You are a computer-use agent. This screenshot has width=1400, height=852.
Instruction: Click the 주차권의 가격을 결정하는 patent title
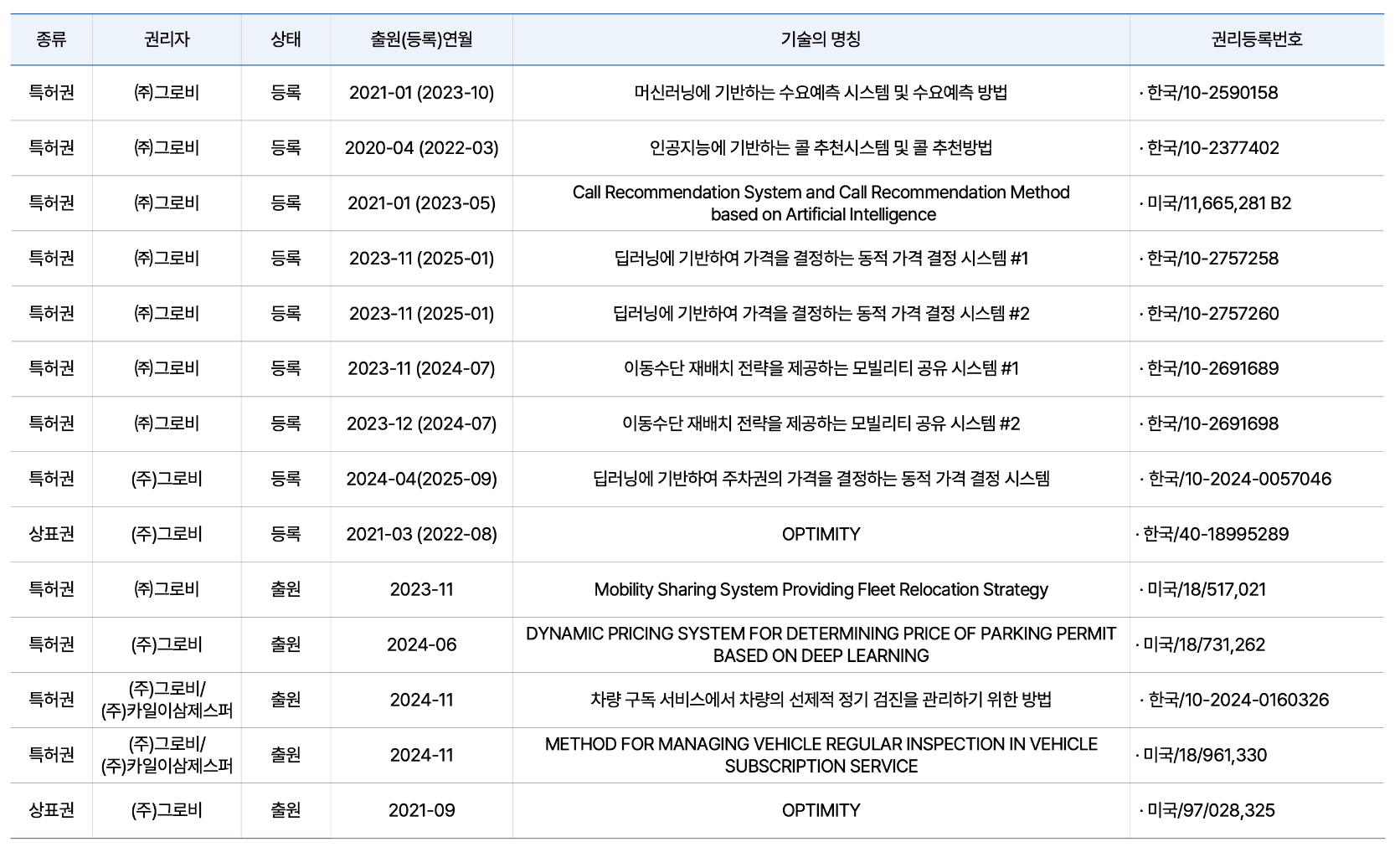pyautogui.click(x=821, y=480)
